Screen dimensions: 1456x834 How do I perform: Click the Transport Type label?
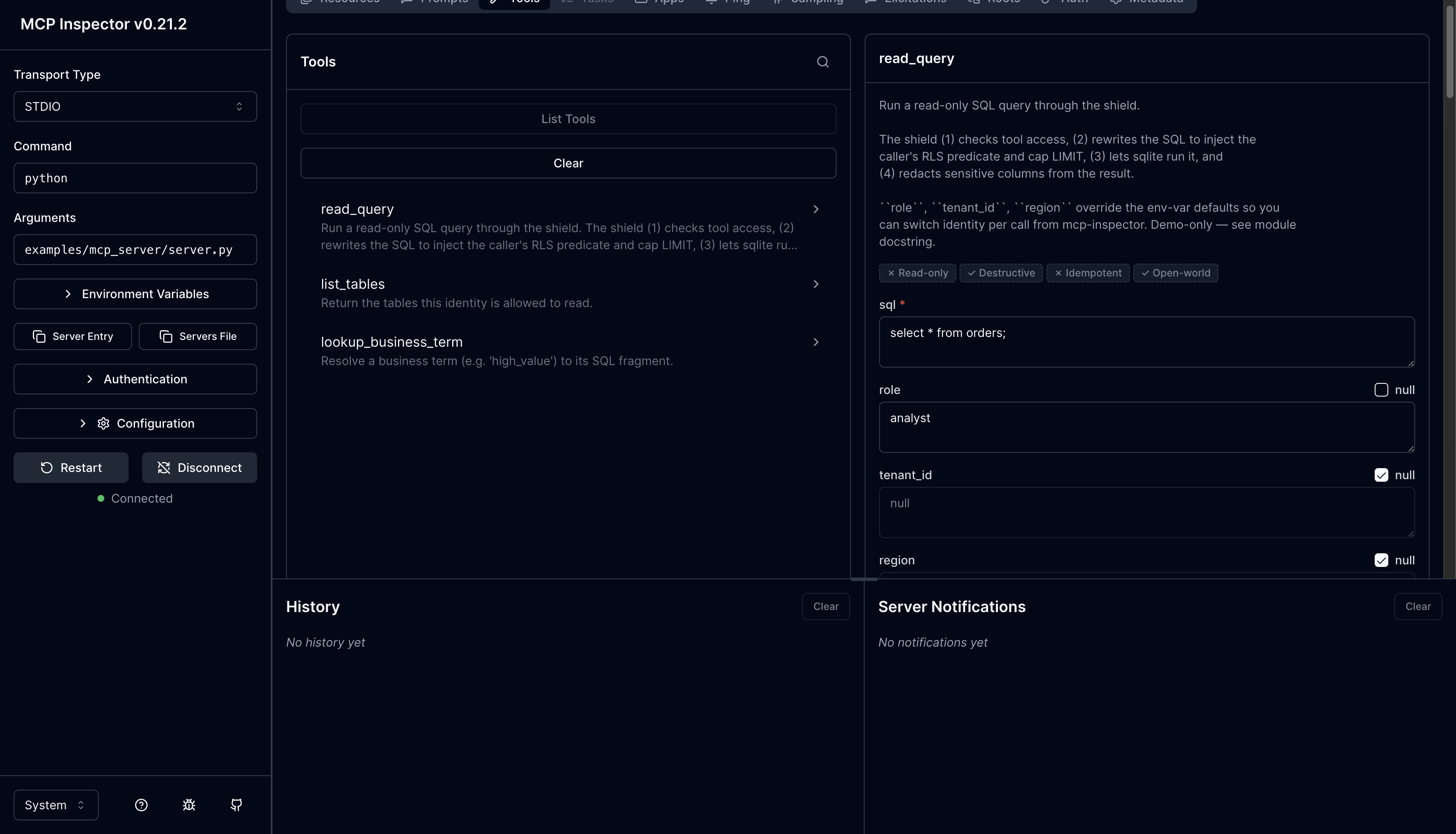click(x=57, y=75)
